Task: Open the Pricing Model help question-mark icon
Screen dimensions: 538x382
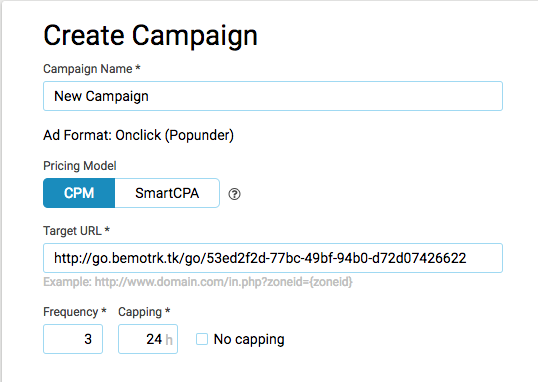Action: tap(234, 194)
